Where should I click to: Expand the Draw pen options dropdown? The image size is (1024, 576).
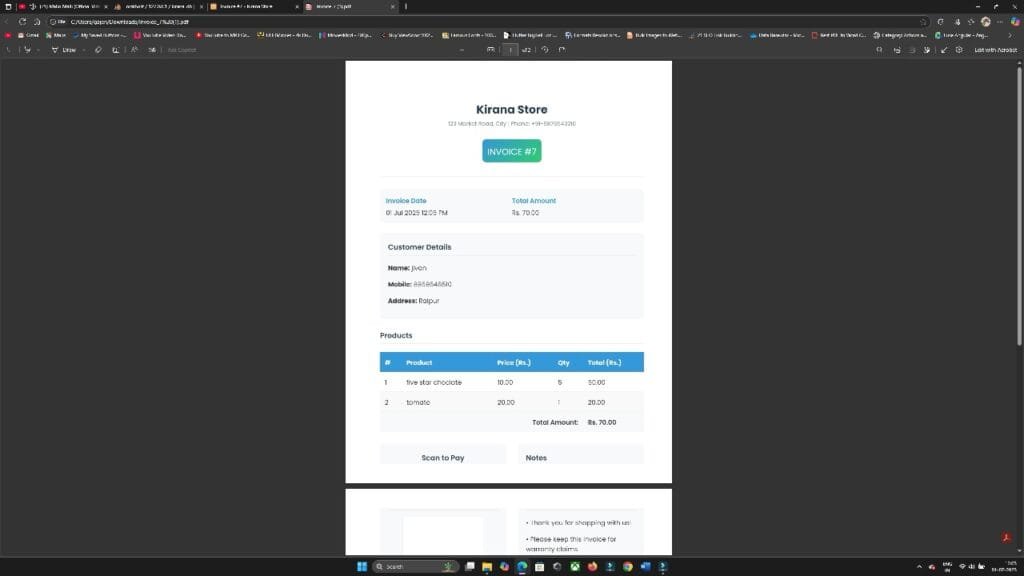pyautogui.click(x=84, y=49)
